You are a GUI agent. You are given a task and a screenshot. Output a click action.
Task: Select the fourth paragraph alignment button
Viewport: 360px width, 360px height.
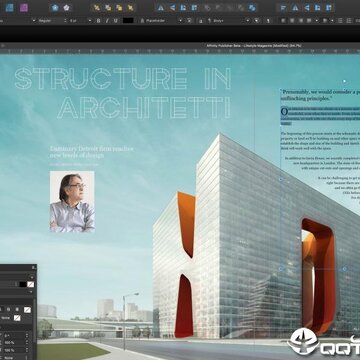click(309, 20)
